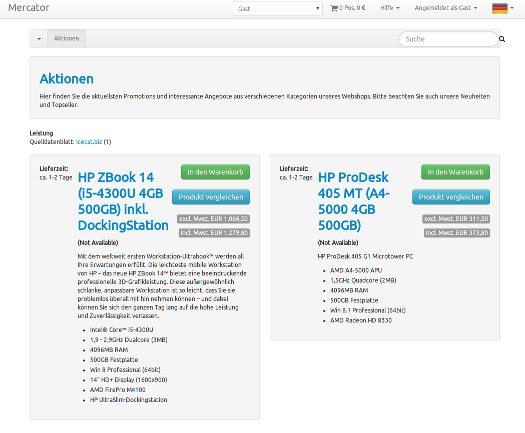Open the Angemeldet als Gast menu
The image size is (525, 433).
446,8
